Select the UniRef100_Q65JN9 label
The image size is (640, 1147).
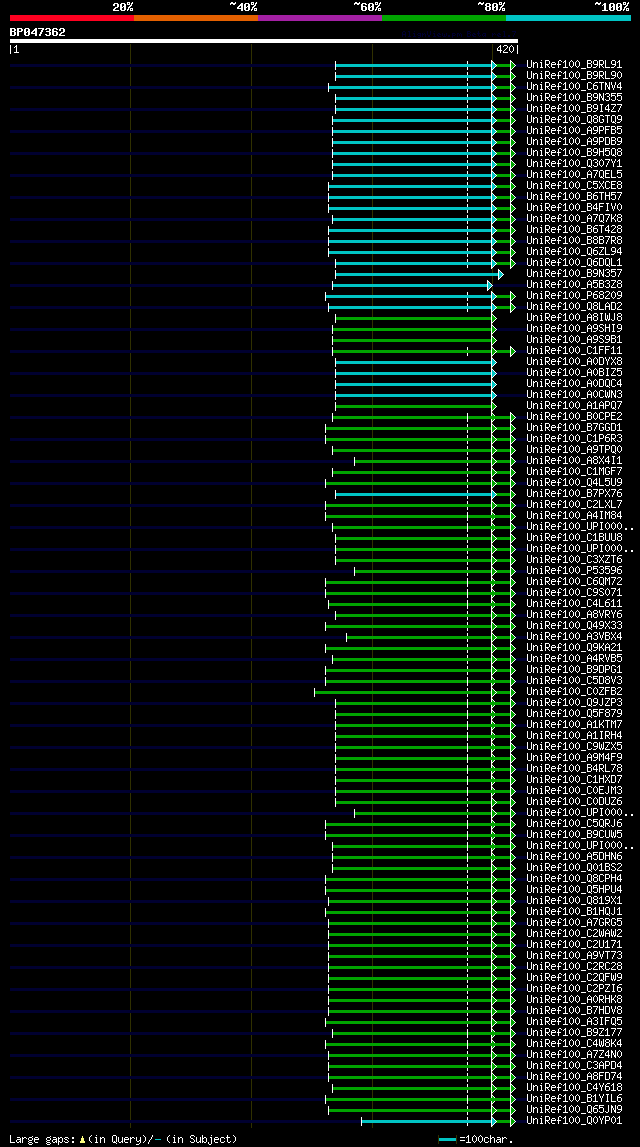pos(574,1110)
